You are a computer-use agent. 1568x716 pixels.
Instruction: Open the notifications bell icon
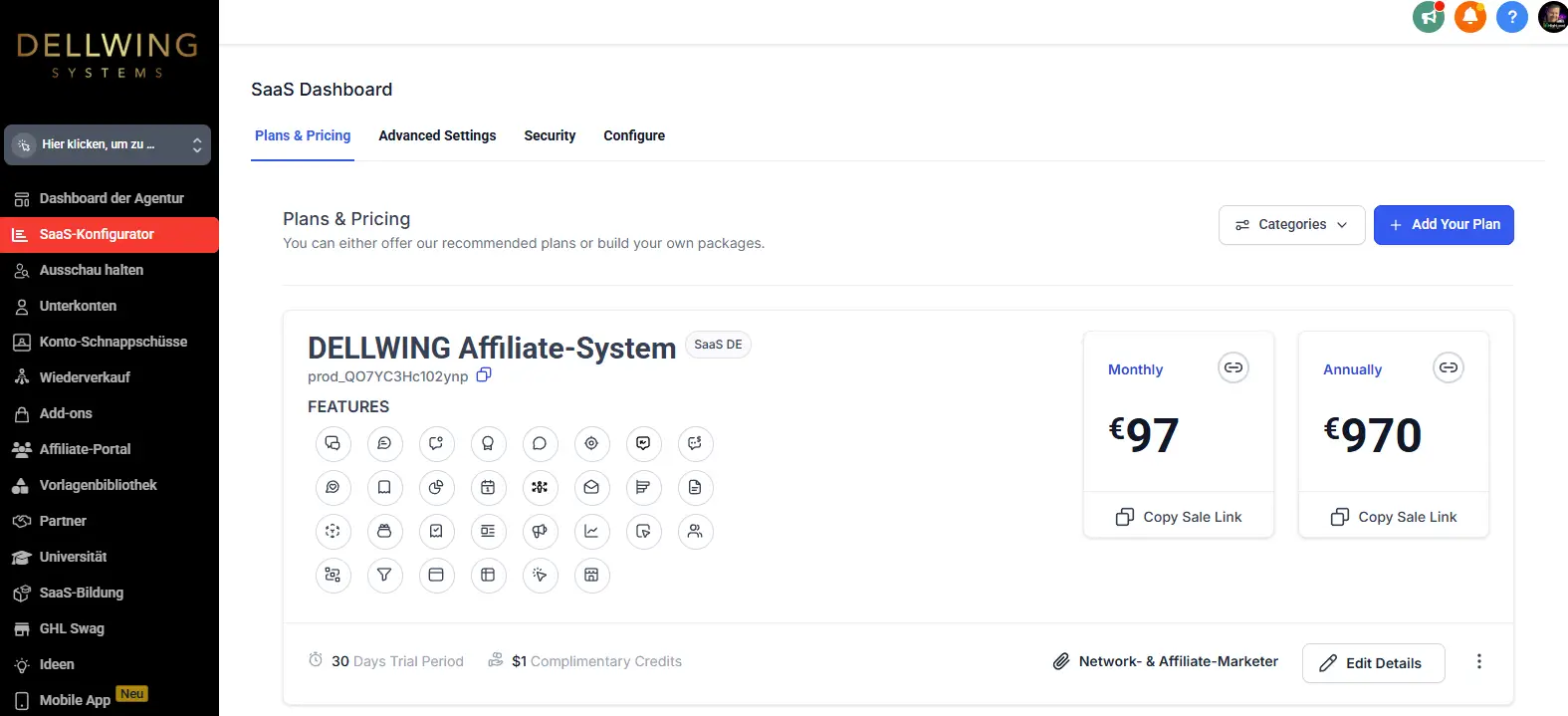pos(1470,17)
